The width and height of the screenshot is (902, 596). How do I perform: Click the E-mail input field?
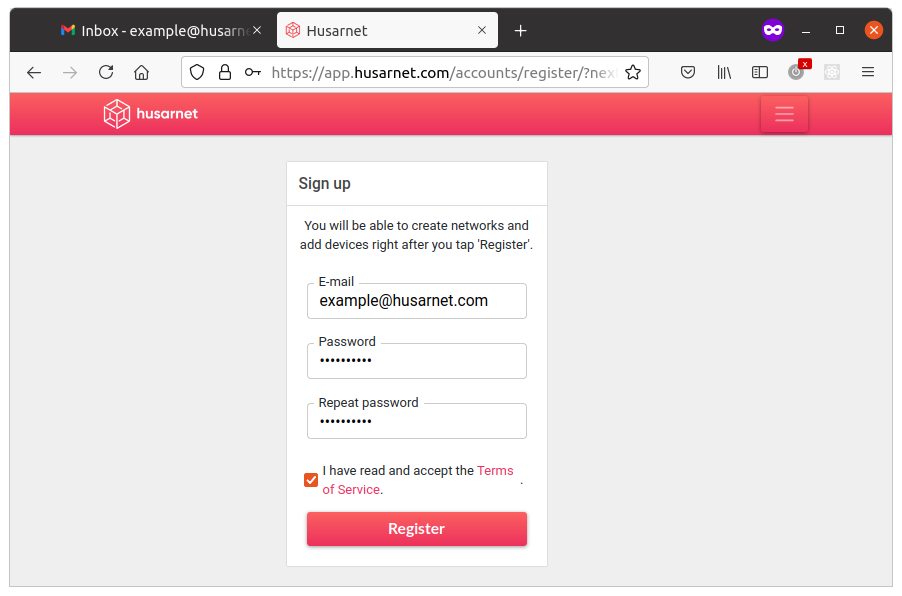(x=416, y=300)
